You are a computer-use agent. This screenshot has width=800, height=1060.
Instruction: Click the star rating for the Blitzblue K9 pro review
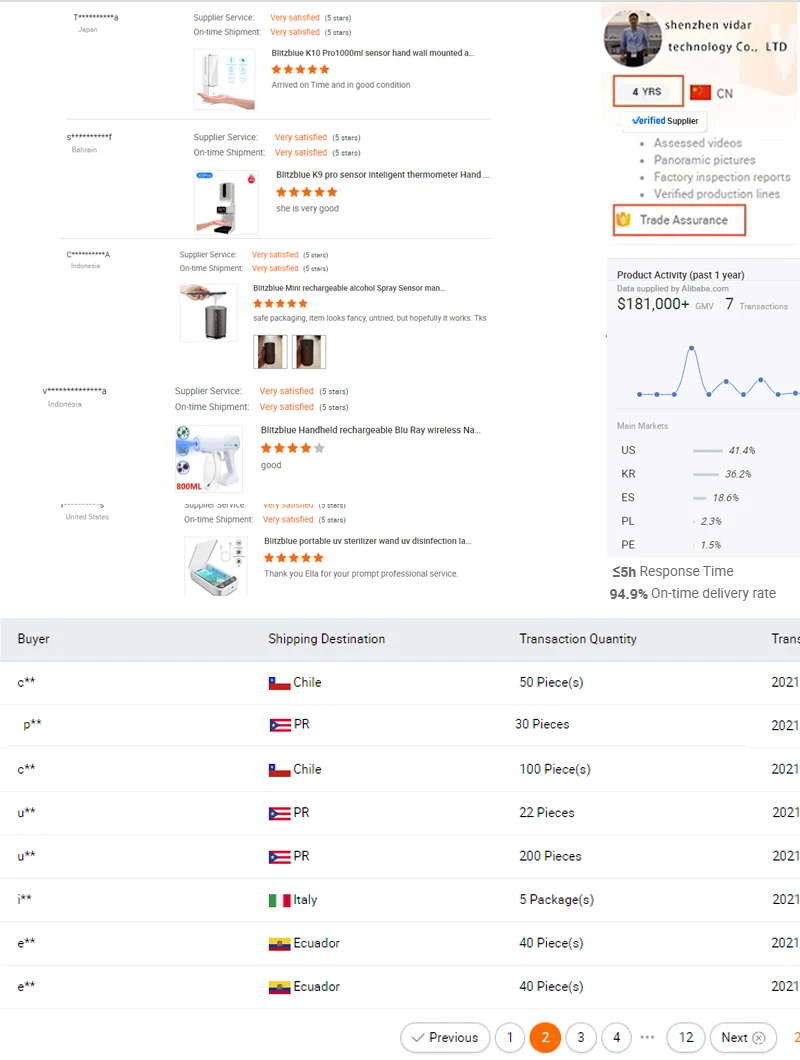tap(306, 192)
